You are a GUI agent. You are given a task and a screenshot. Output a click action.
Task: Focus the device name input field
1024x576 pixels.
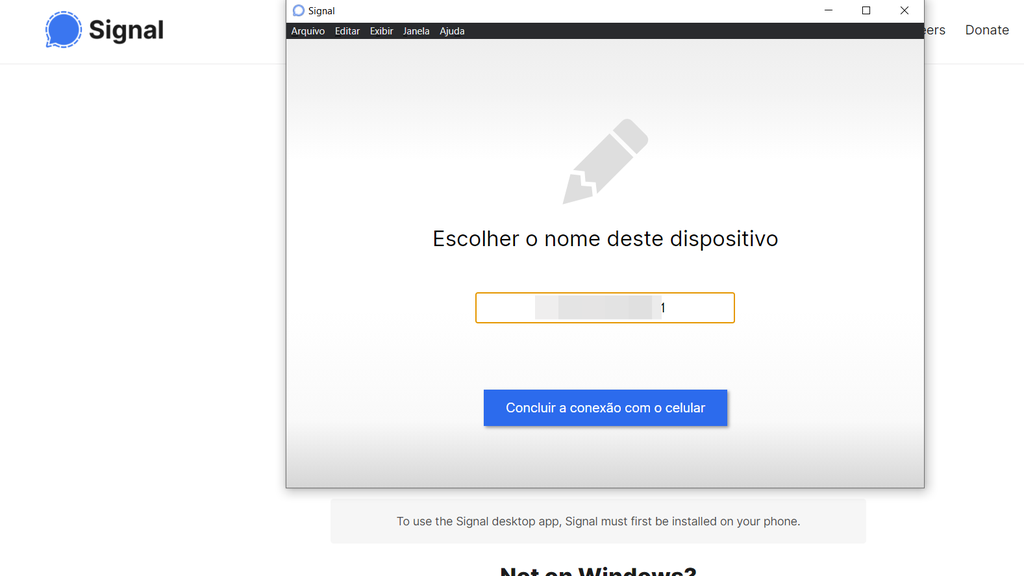click(605, 308)
